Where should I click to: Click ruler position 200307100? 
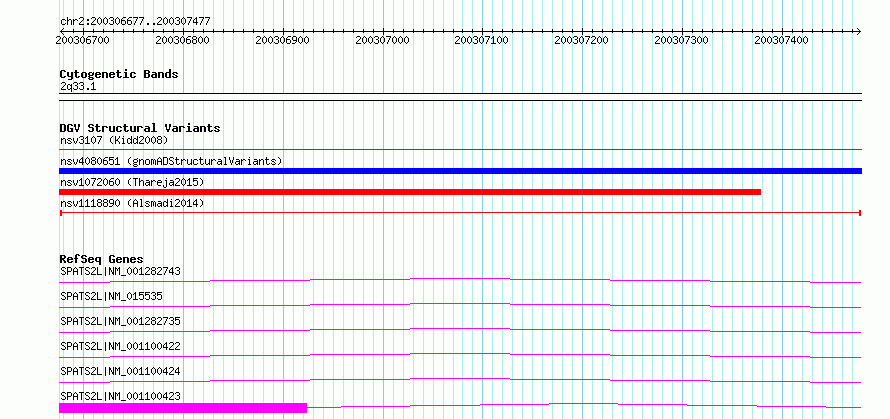click(x=482, y=40)
